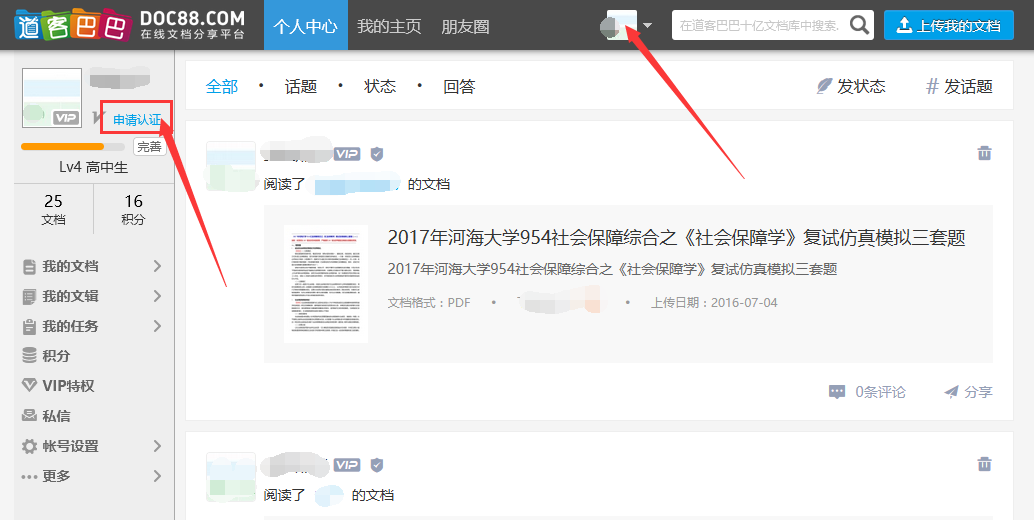1034x520 pixels.
Task: Delete the second feed post via trash icon
Action: [985, 464]
